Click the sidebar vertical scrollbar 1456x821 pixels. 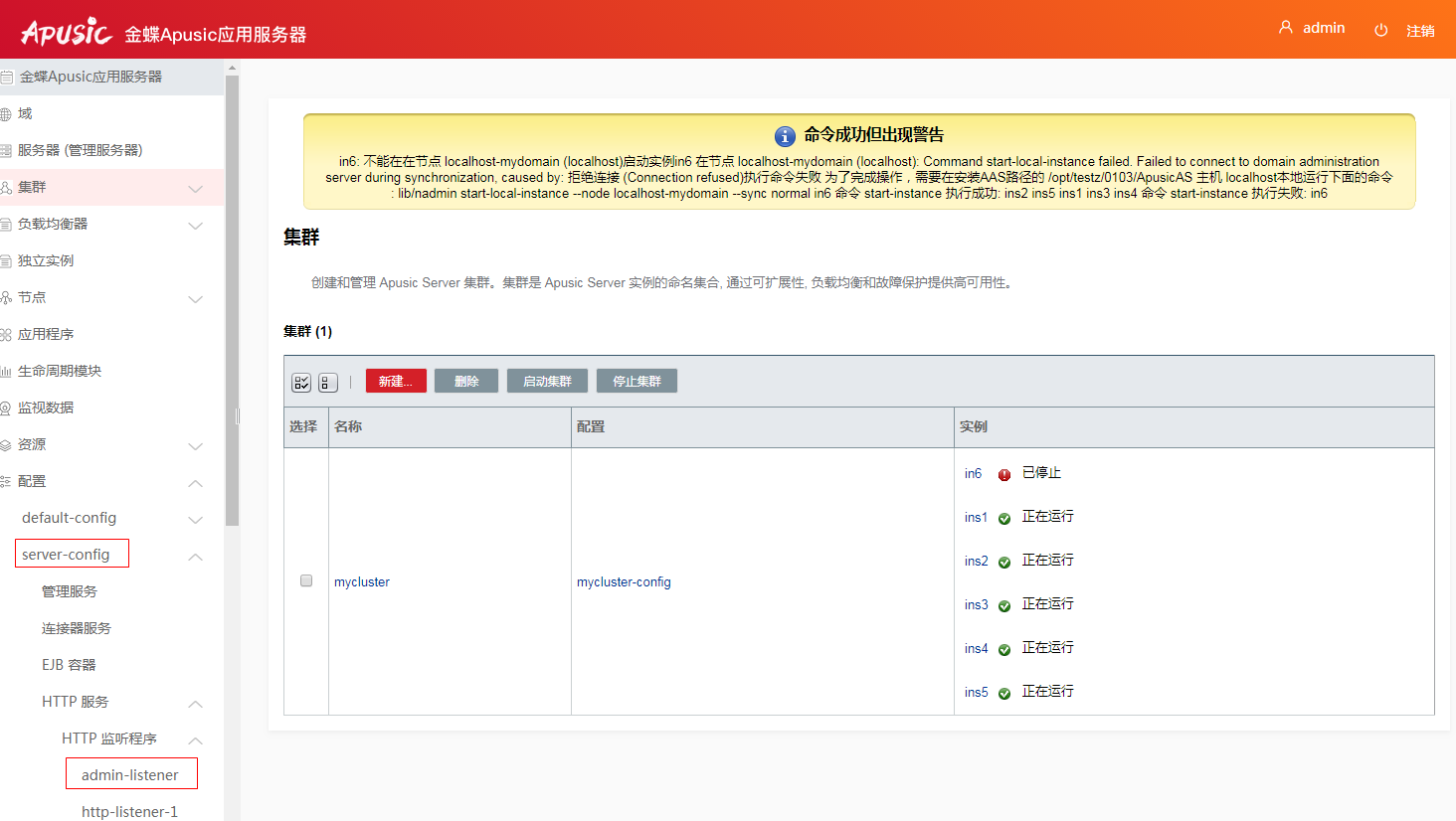[232, 298]
